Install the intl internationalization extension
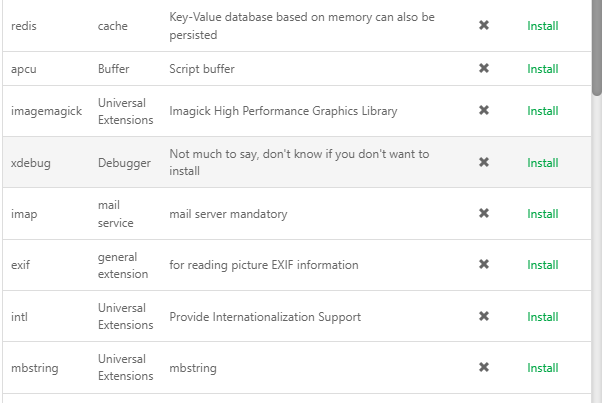The height and width of the screenshot is (403, 605). pyautogui.click(x=542, y=317)
